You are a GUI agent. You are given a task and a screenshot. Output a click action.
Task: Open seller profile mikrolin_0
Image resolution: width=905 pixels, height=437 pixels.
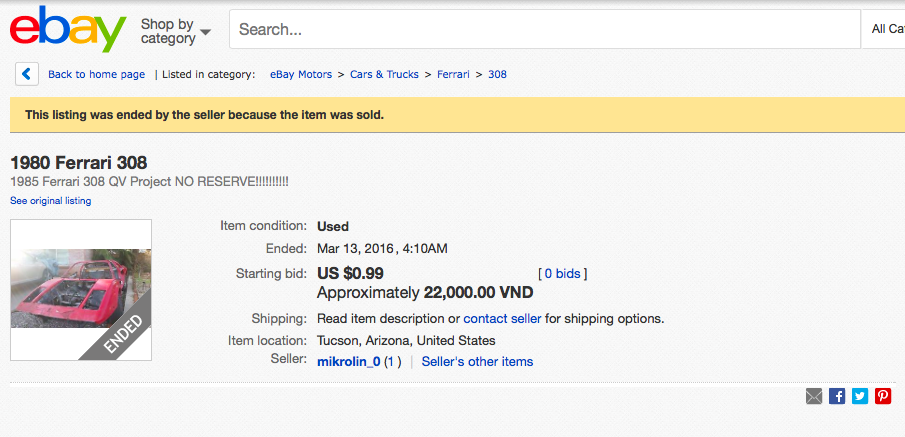tap(348, 362)
